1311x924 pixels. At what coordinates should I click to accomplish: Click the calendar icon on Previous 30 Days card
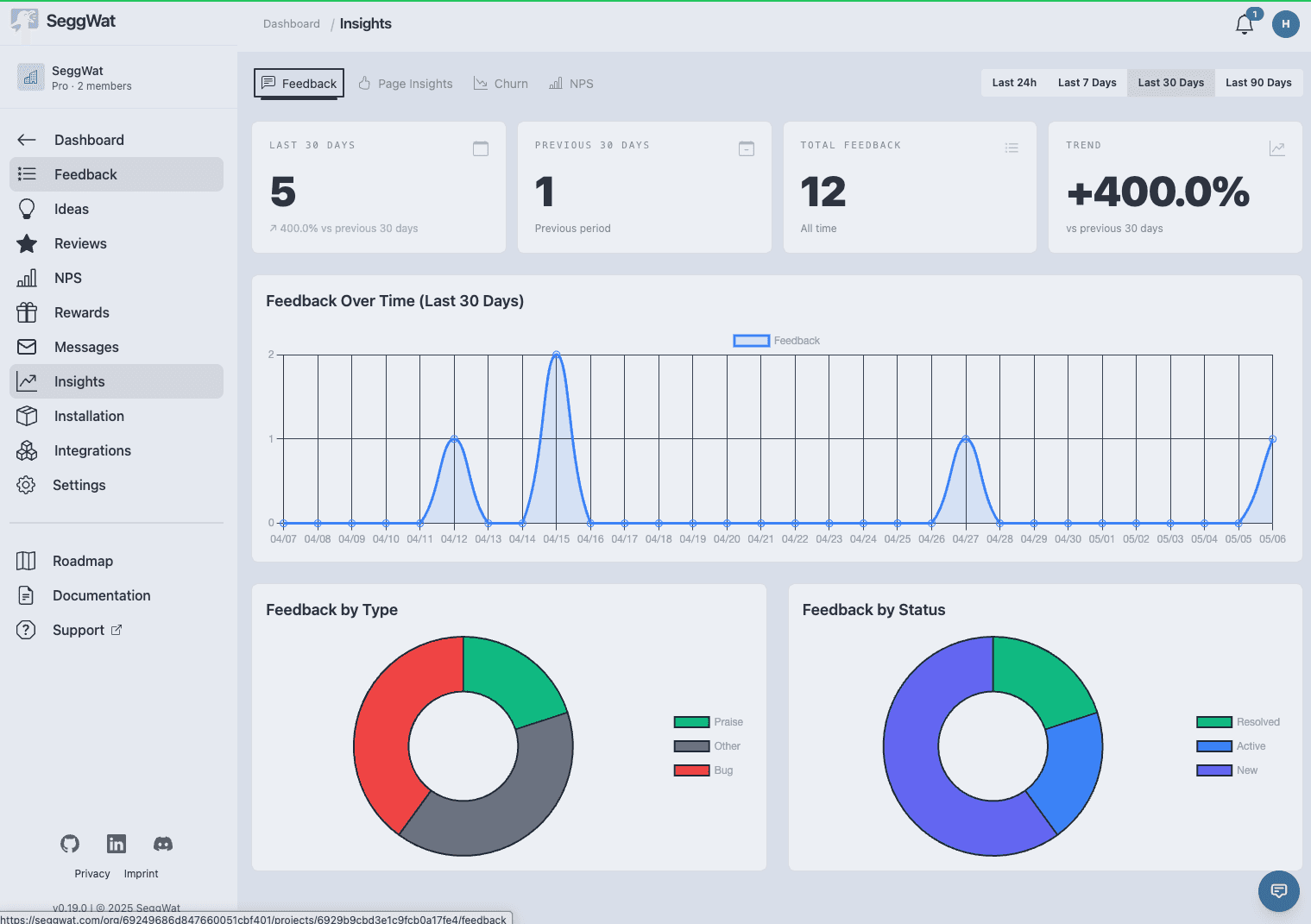click(x=747, y=148)
